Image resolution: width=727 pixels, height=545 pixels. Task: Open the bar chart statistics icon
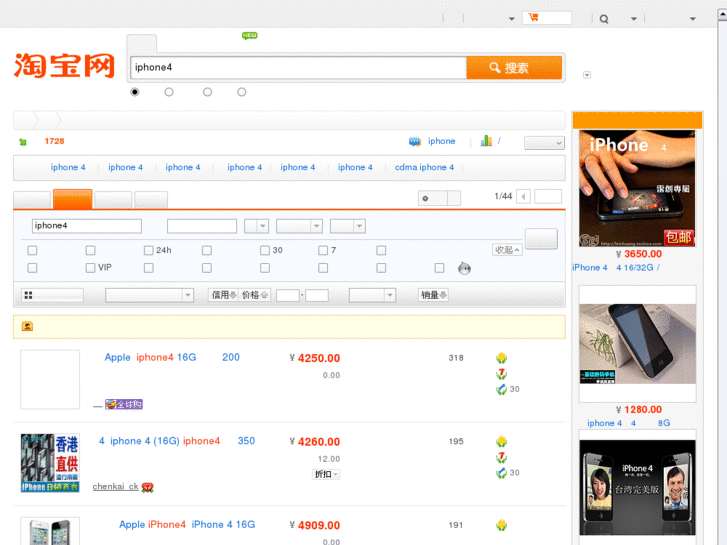coord(486,141)
